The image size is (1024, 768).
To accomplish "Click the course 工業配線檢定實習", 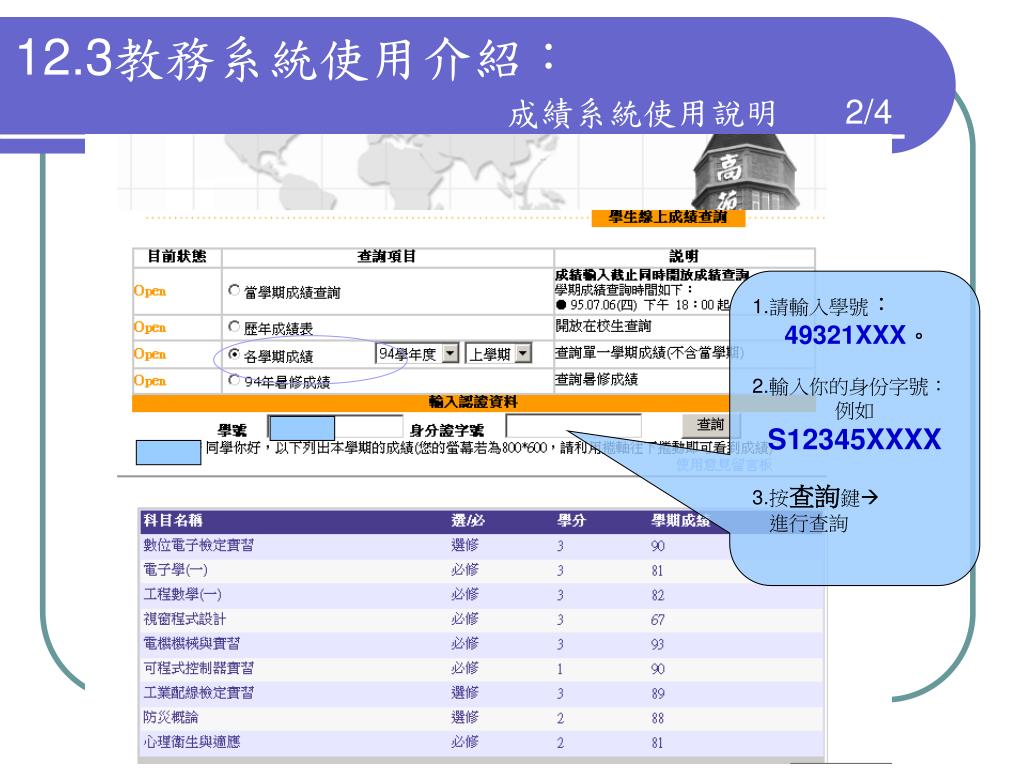I will [x=199, y=693].
